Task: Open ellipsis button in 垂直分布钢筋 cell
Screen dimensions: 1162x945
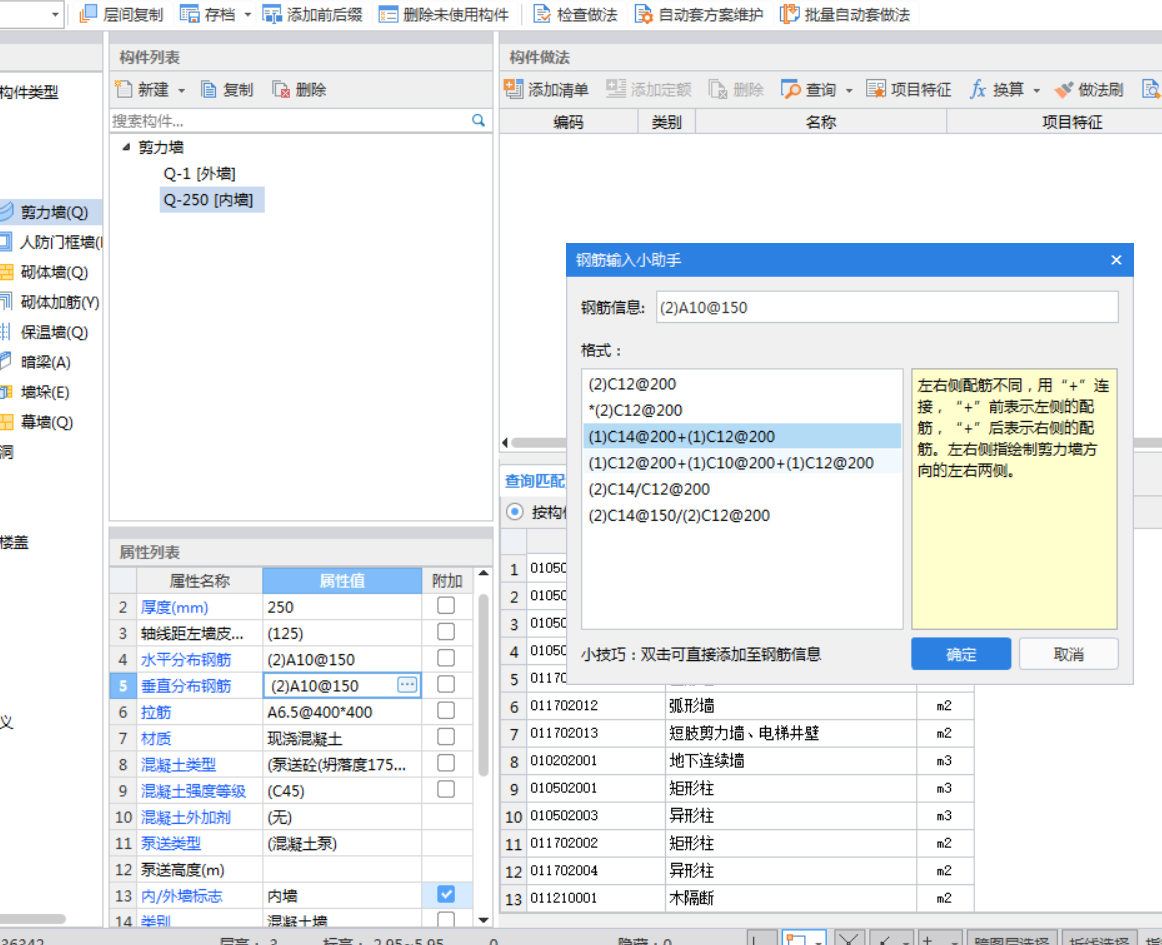Action: pyautogui.click(x=407, y=685)
